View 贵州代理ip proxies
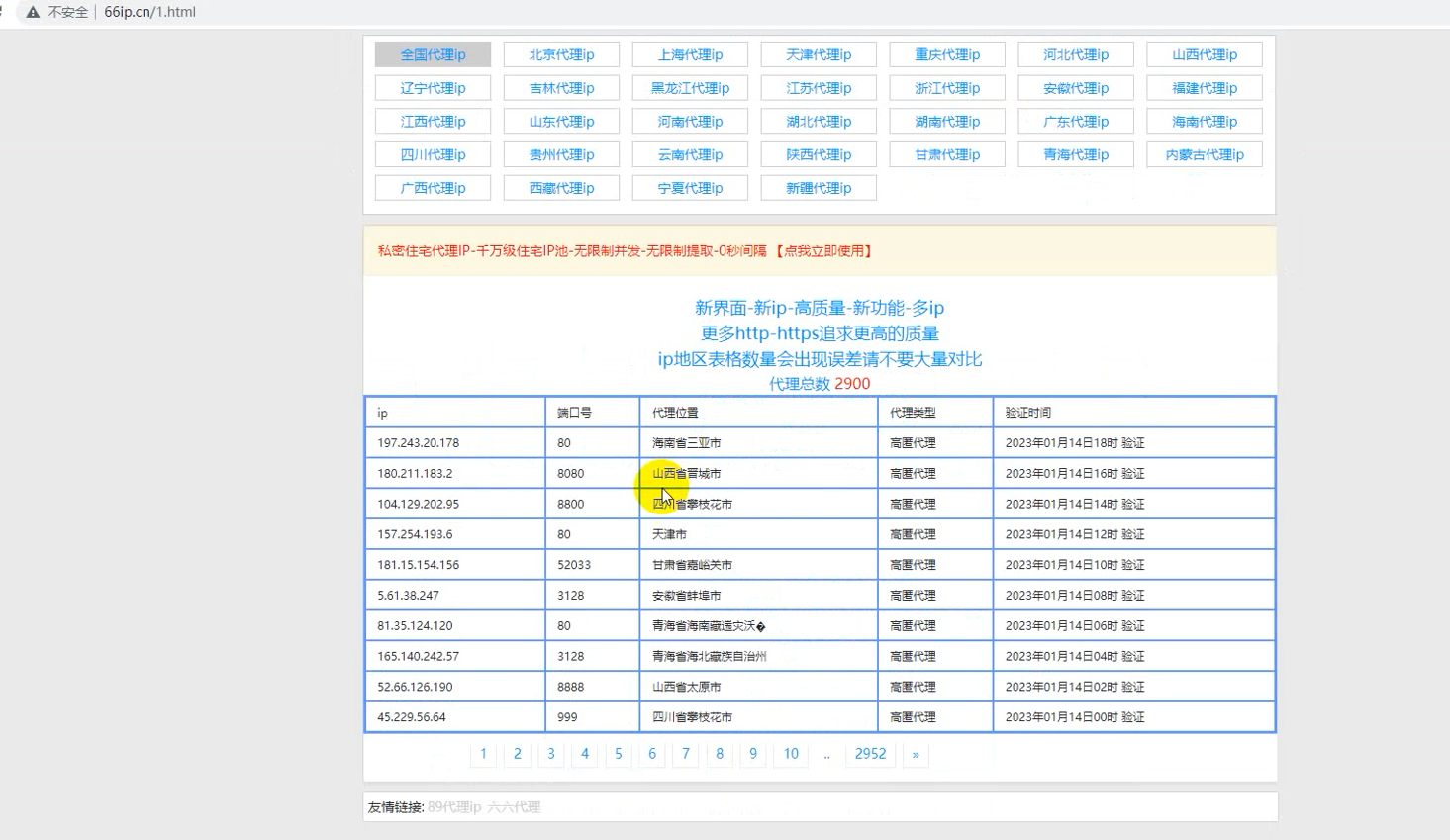 (561, 154)
